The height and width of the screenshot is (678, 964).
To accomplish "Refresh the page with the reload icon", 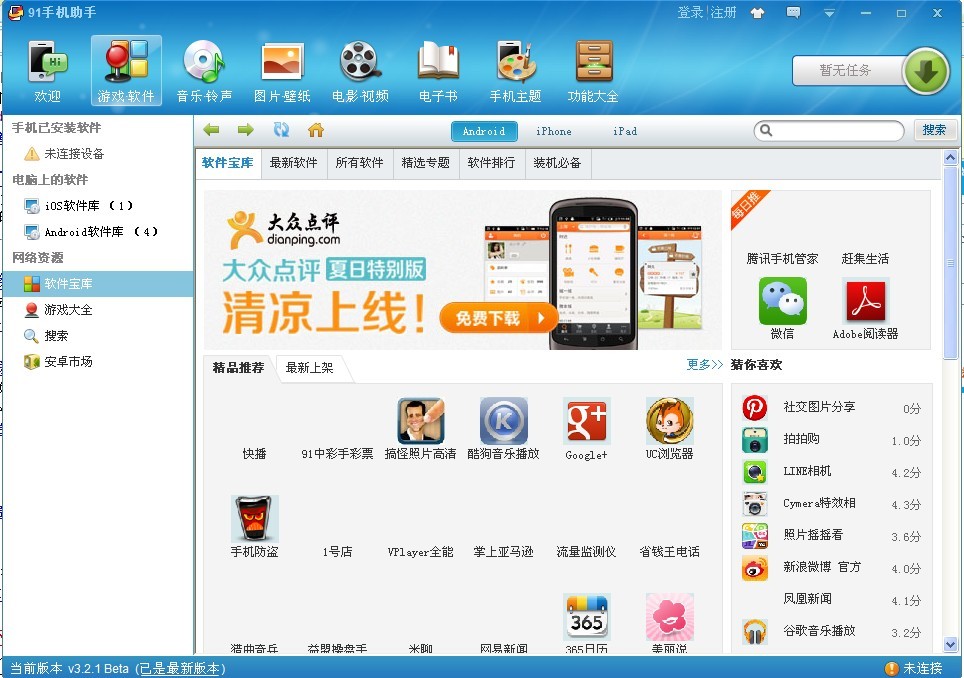I will (x=281, y=130).
